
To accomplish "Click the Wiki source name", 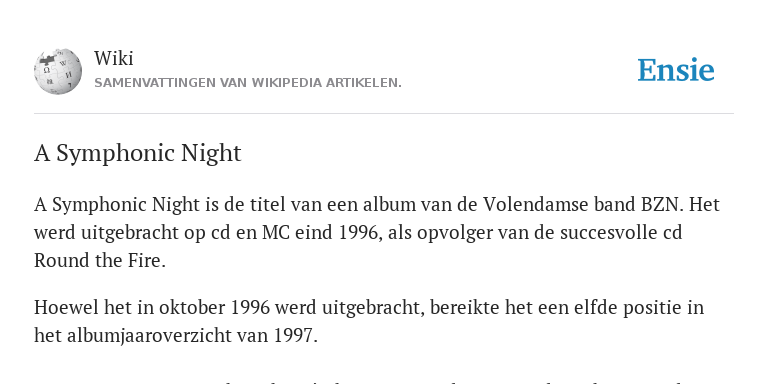I will click(x=114, y=58).
